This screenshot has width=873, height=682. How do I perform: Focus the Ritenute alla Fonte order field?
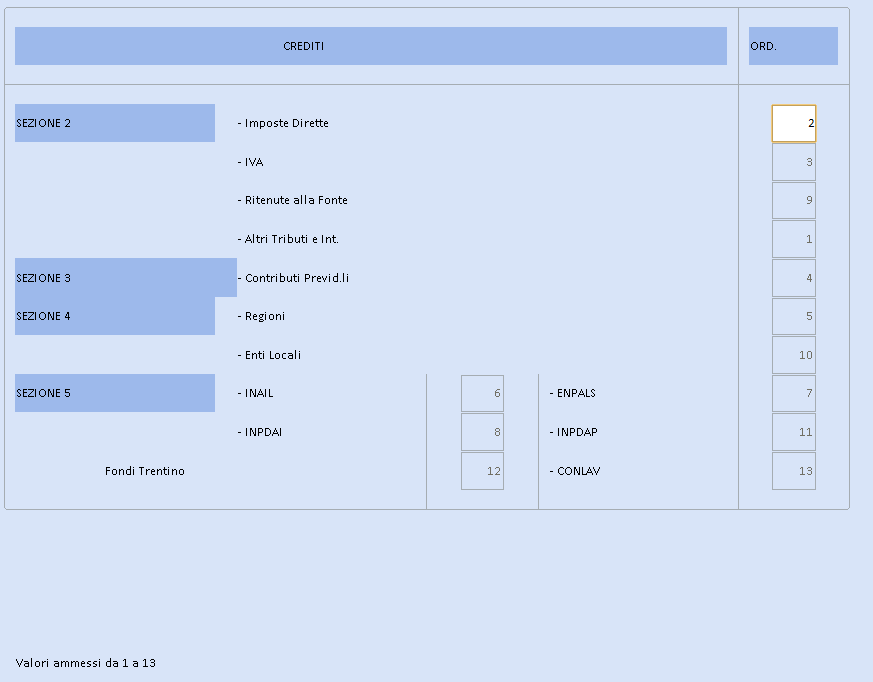pyautogui.click(x=793, y=200)
